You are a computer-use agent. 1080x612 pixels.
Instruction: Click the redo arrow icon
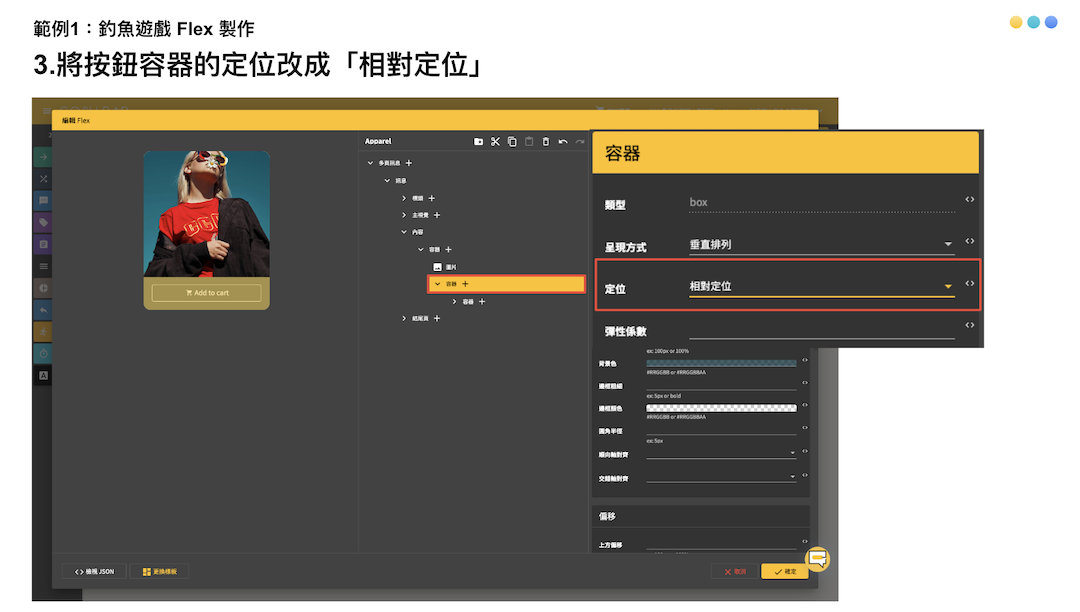click(580, 142)
